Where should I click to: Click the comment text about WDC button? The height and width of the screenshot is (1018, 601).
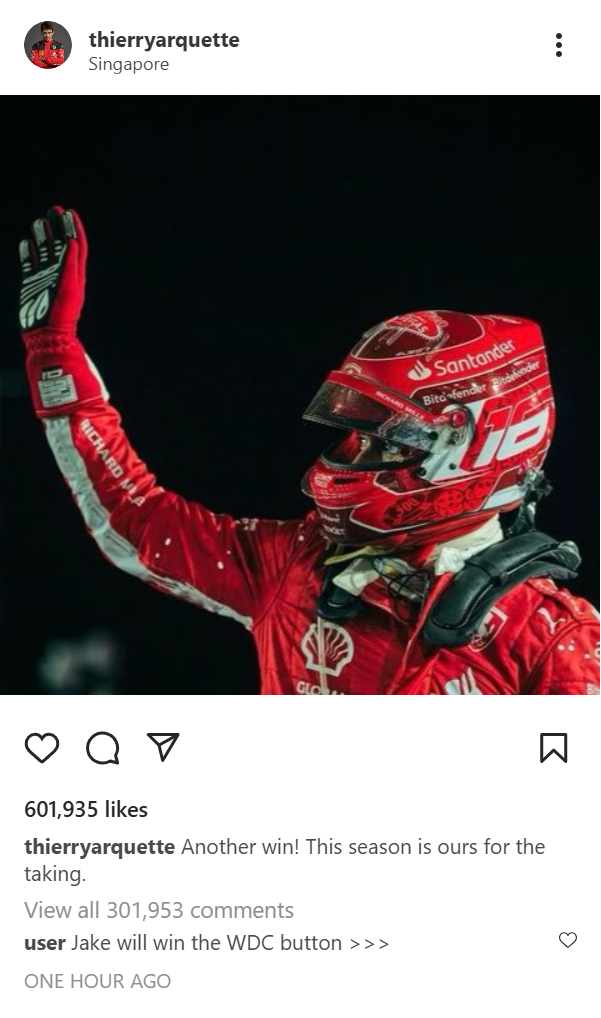point(230,943)
